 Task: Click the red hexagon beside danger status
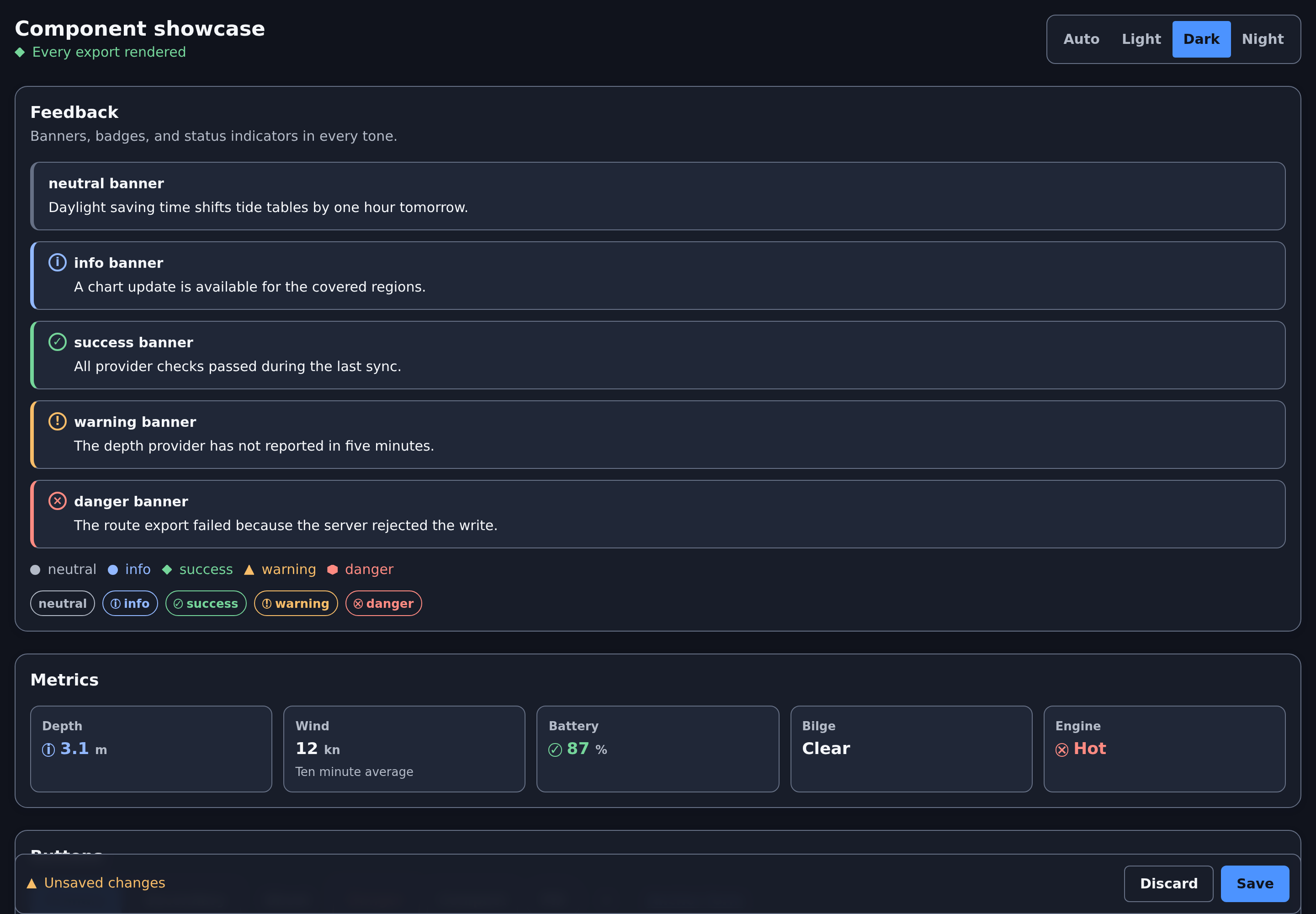point(332,570)
